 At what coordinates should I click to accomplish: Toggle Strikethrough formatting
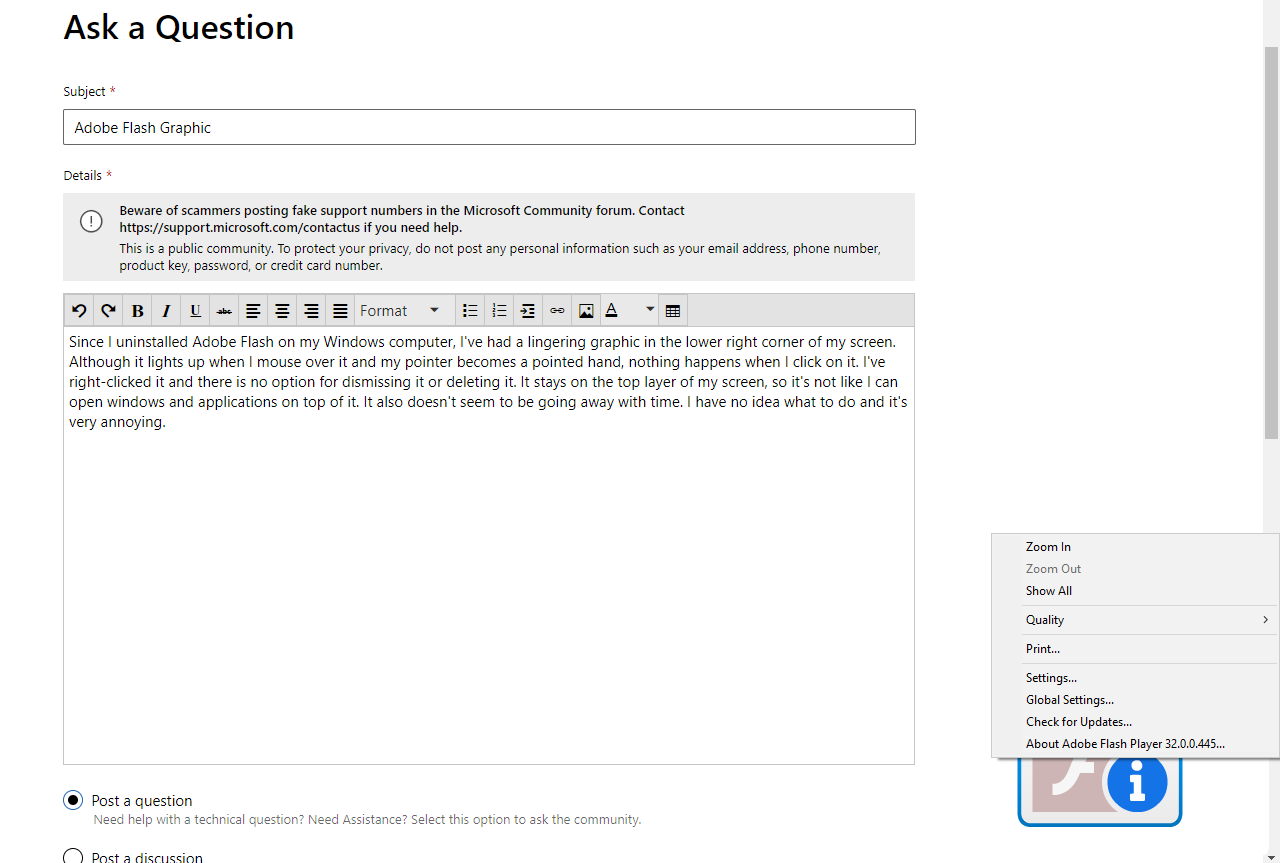224,311
